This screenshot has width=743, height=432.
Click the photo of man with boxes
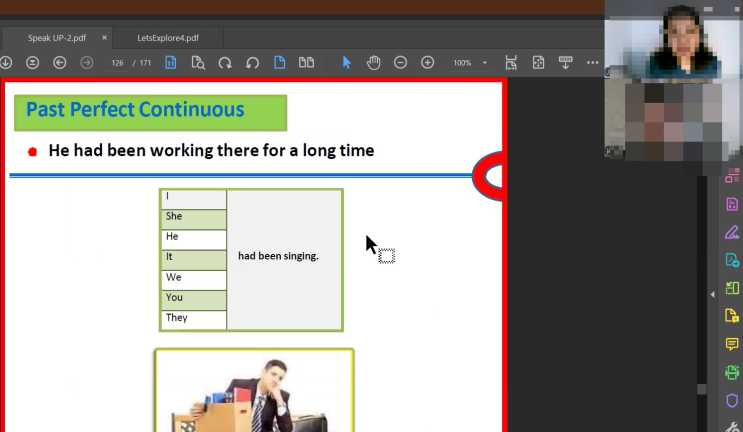coord(254,391)
